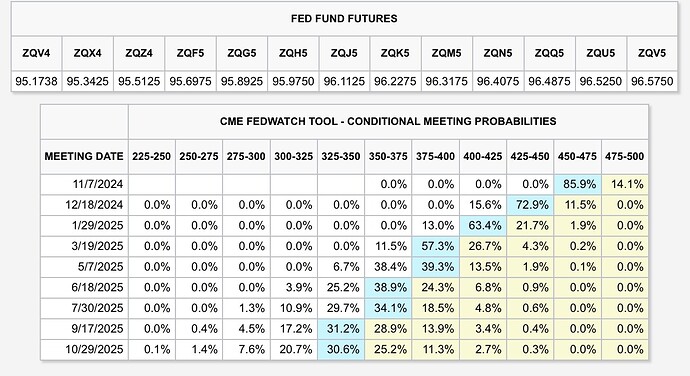Screen dimensions: 690x376
Task: Select the 30.6% cell in 10/29/2025 row
Action: coord(341,350)
